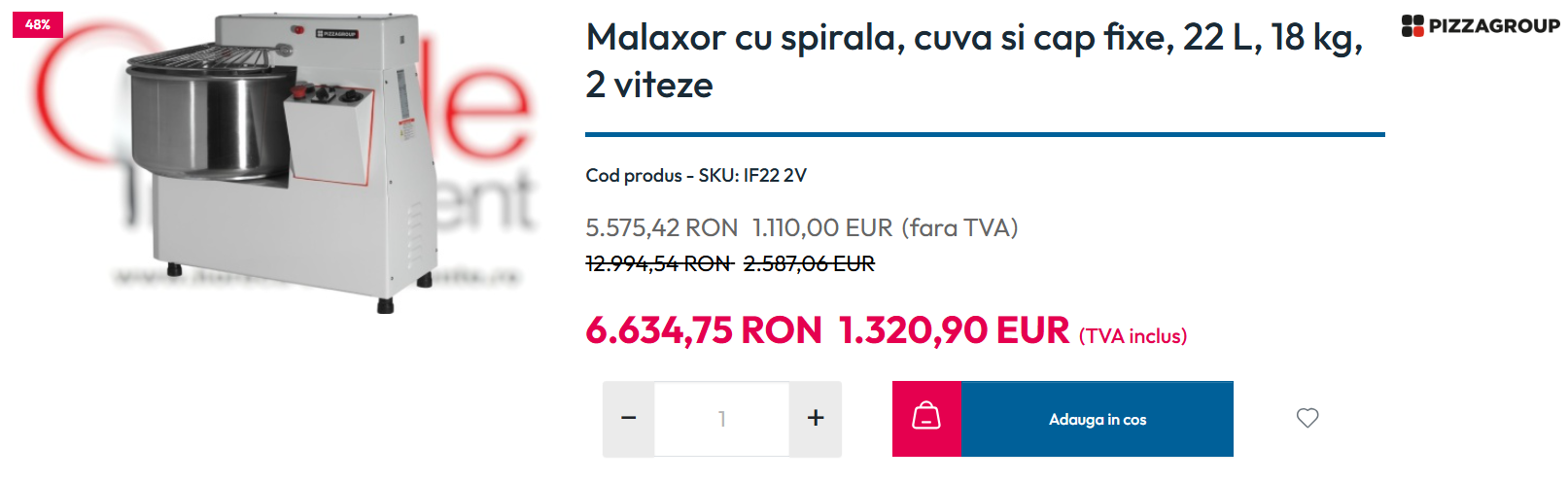Click the red 1.320,90 EUR price

(x=954, y=330)
